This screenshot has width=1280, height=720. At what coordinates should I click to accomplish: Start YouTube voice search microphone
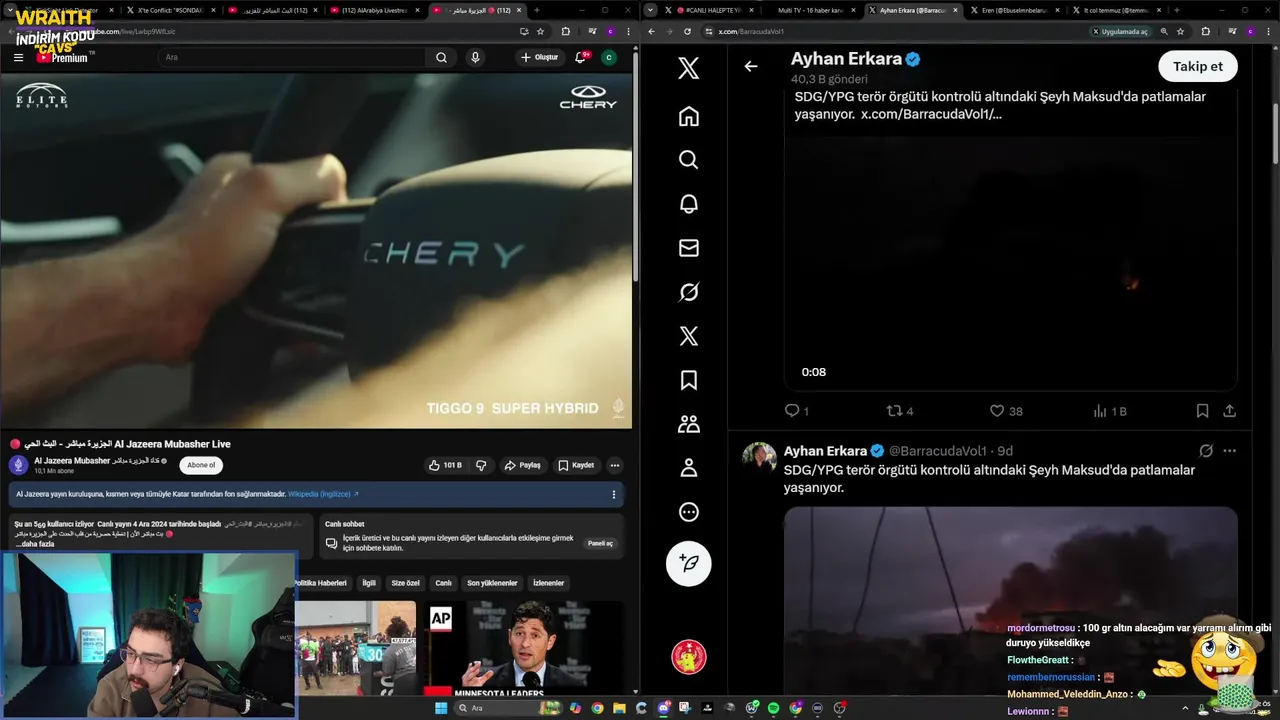tap(475, 57)
